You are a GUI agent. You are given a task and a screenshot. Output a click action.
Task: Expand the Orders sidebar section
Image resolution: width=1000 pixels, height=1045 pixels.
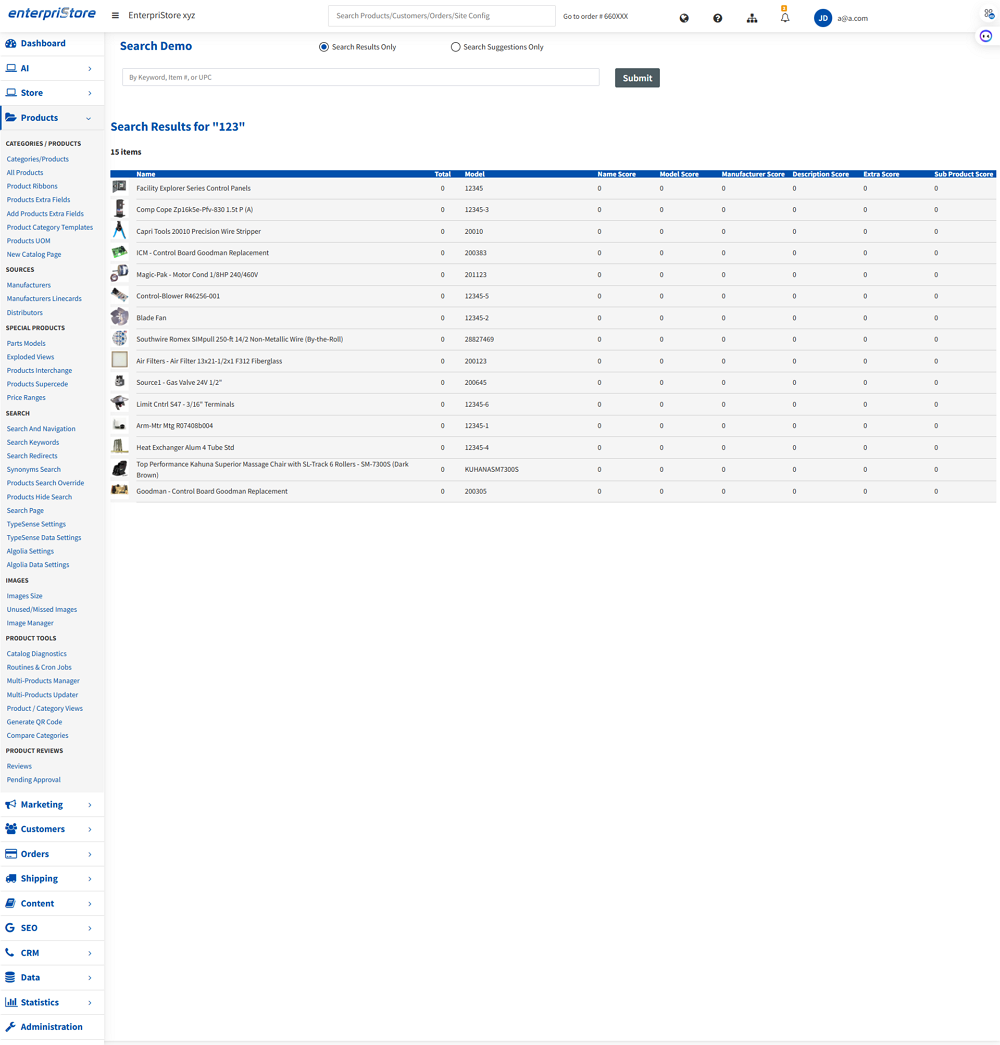[x=52, y=854]
